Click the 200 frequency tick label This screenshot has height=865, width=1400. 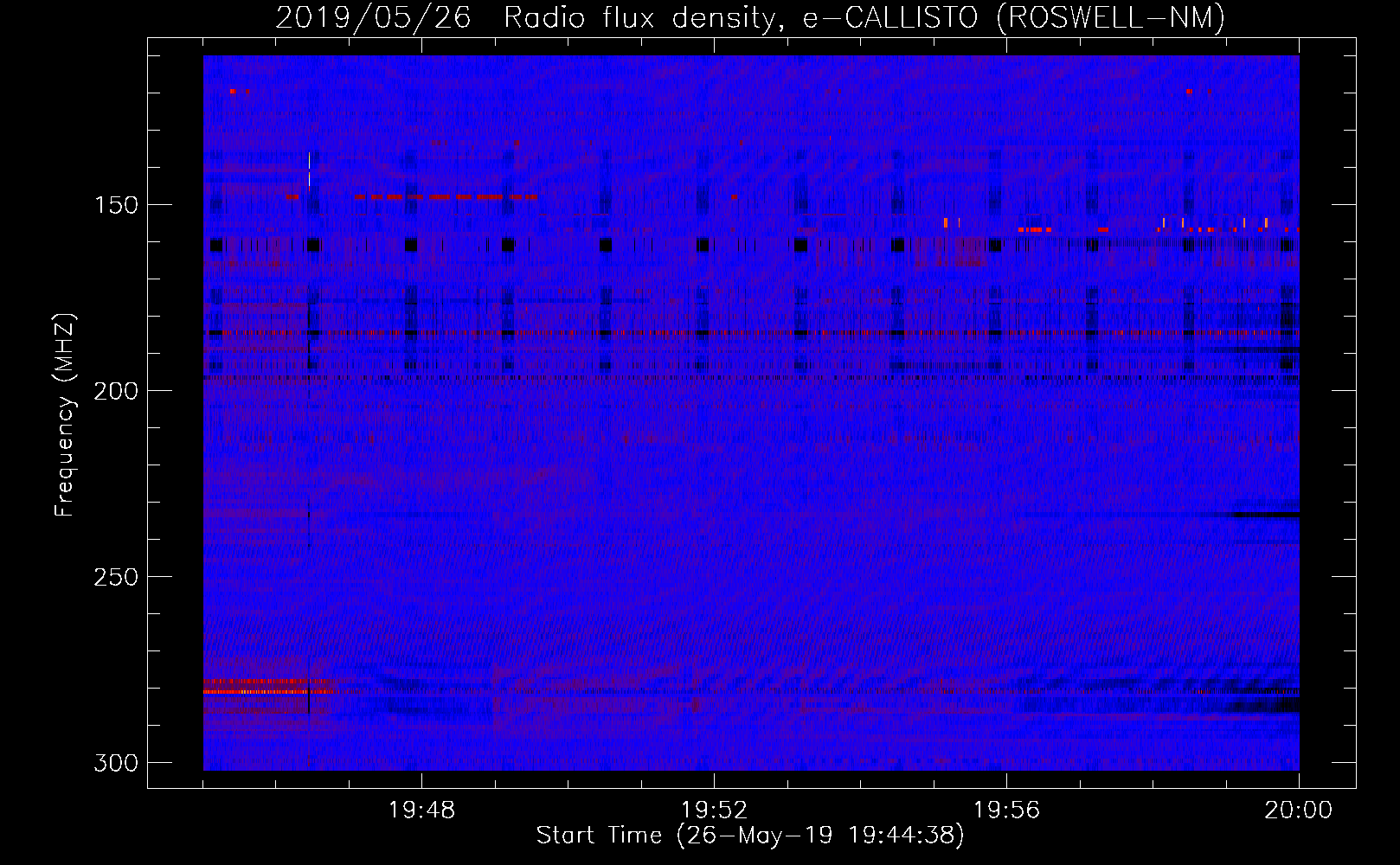[115, 391]
